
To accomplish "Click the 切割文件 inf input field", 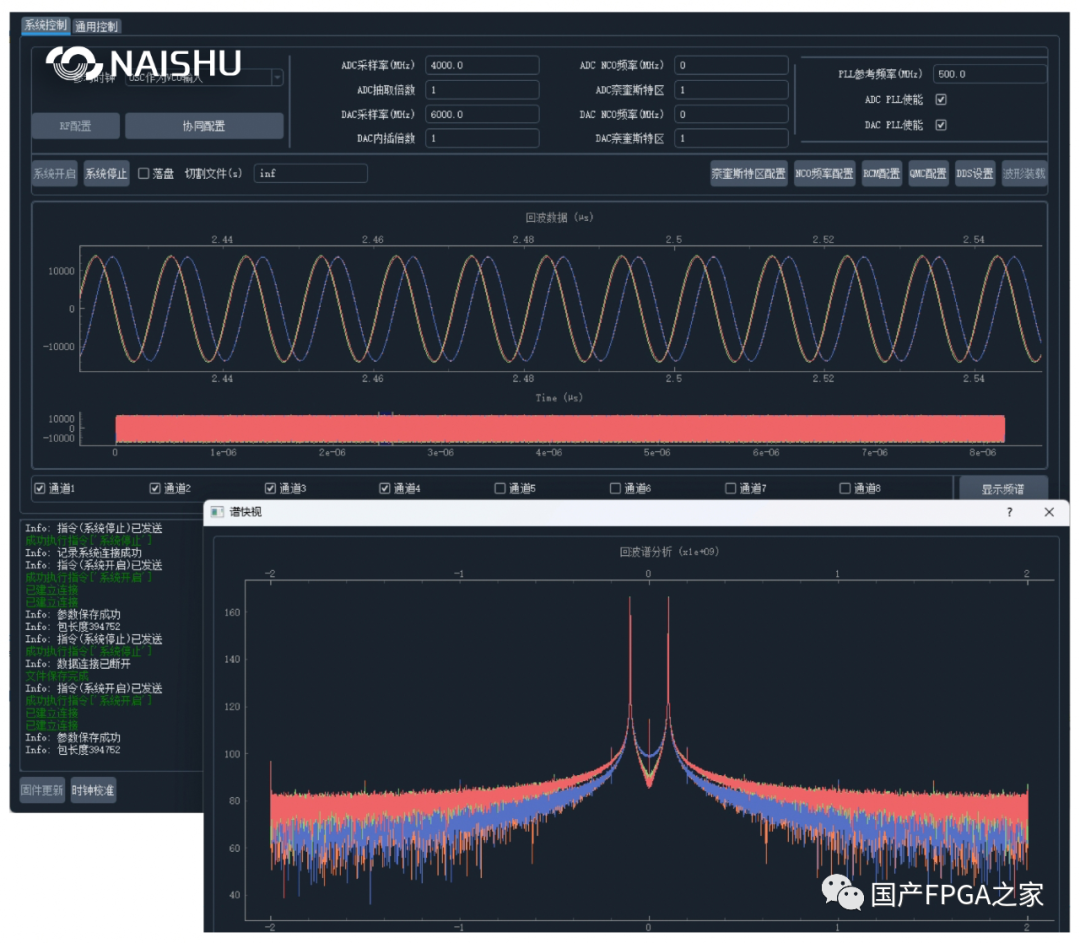I will [311, 174].
